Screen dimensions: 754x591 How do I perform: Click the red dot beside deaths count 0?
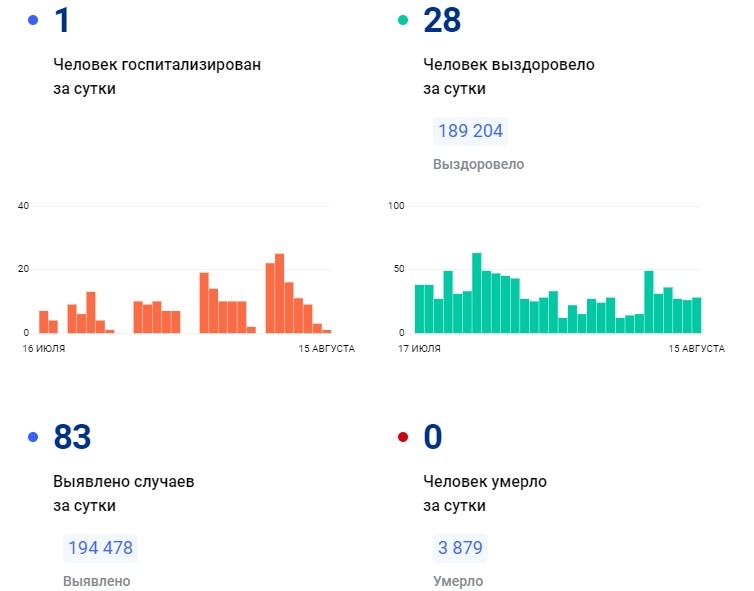[403, 437]
